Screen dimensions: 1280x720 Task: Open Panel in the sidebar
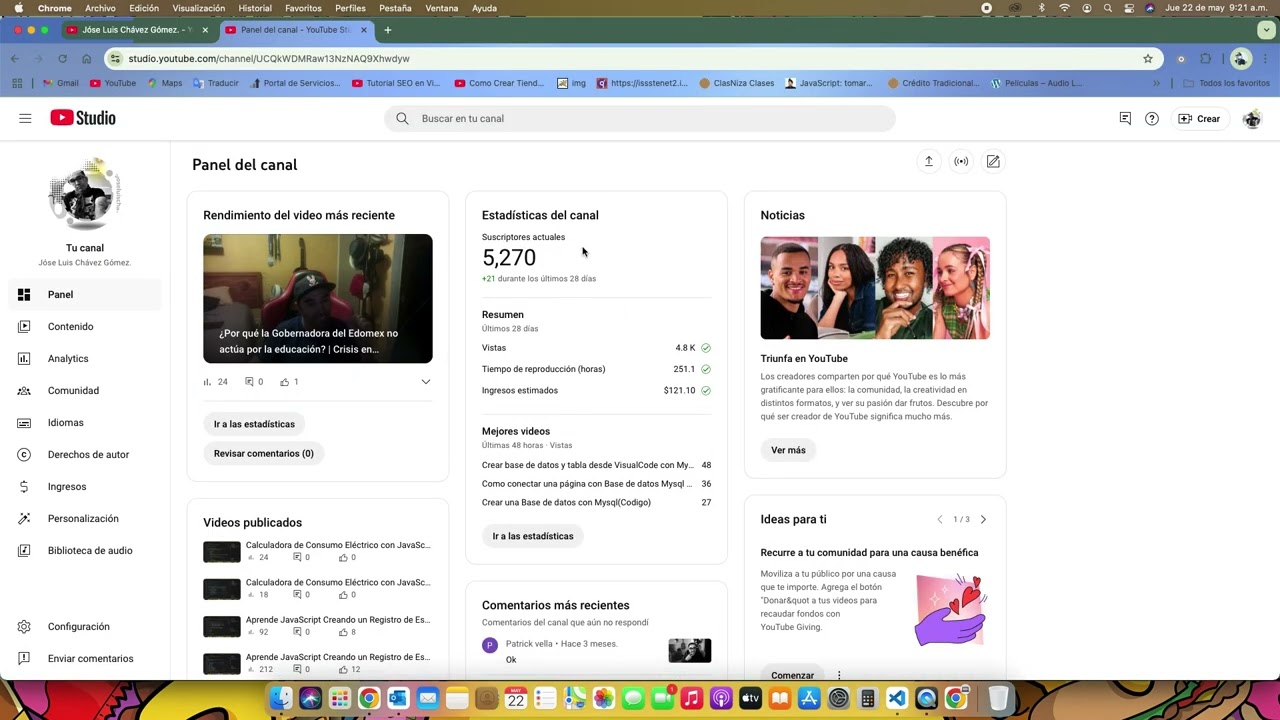85,294
